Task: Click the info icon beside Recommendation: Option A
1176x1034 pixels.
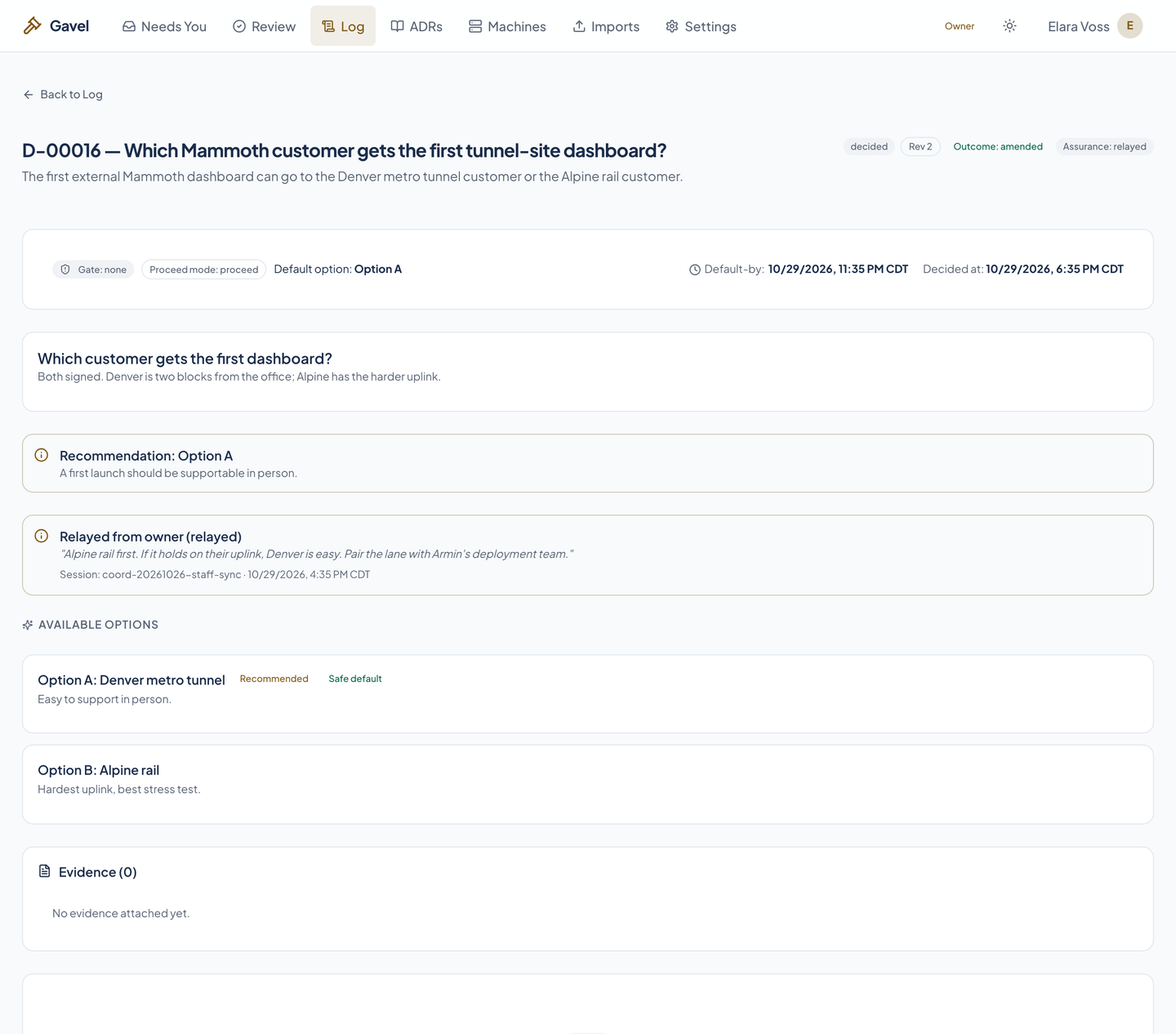Action: point(42,455)
